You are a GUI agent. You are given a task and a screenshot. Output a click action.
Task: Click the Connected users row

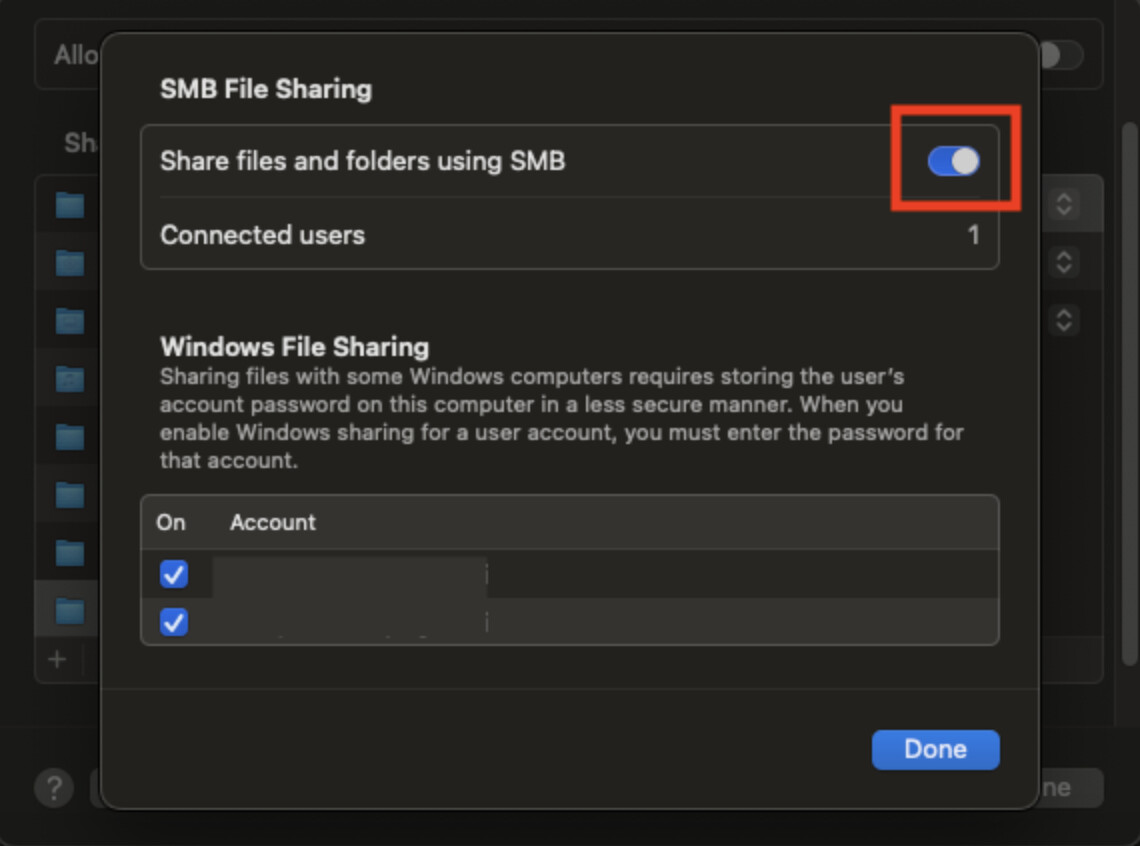coord(569,235)
